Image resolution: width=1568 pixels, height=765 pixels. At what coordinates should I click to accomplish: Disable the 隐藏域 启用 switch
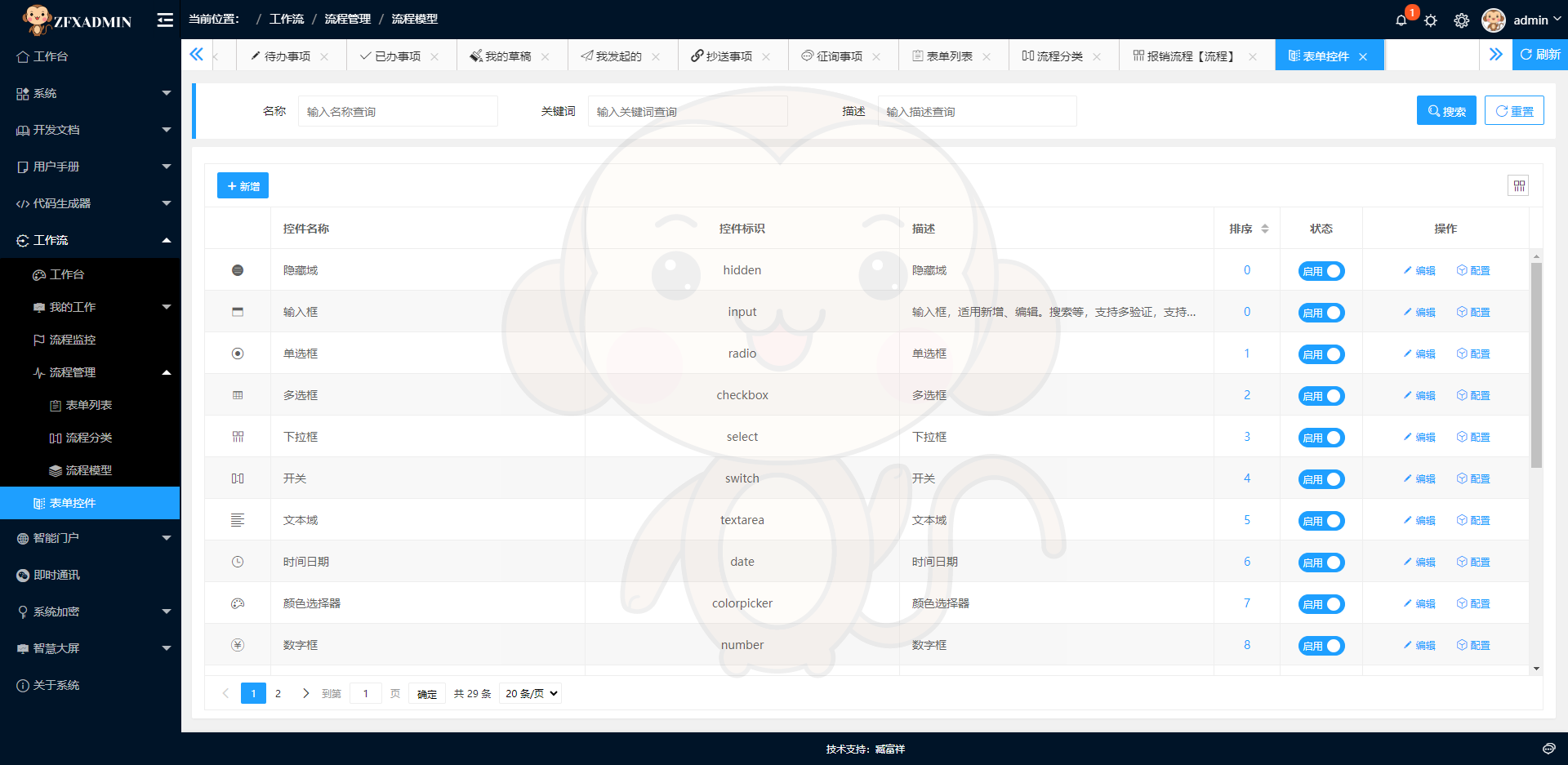[x=1321, y=271]
